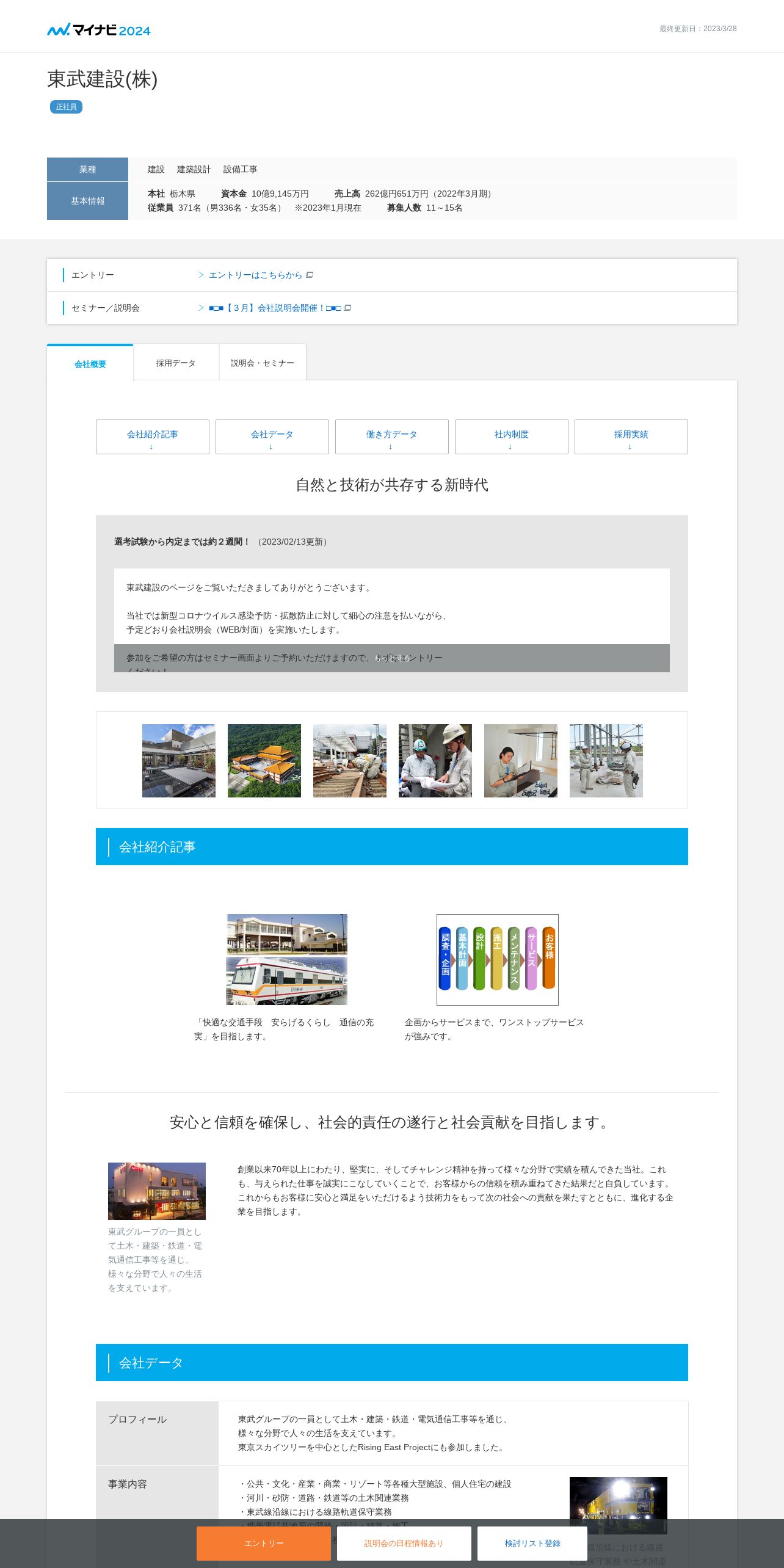Open the エントリーはこちらから link
Viewport: 784px width, 1568px height.
click(x=255, y=275)
